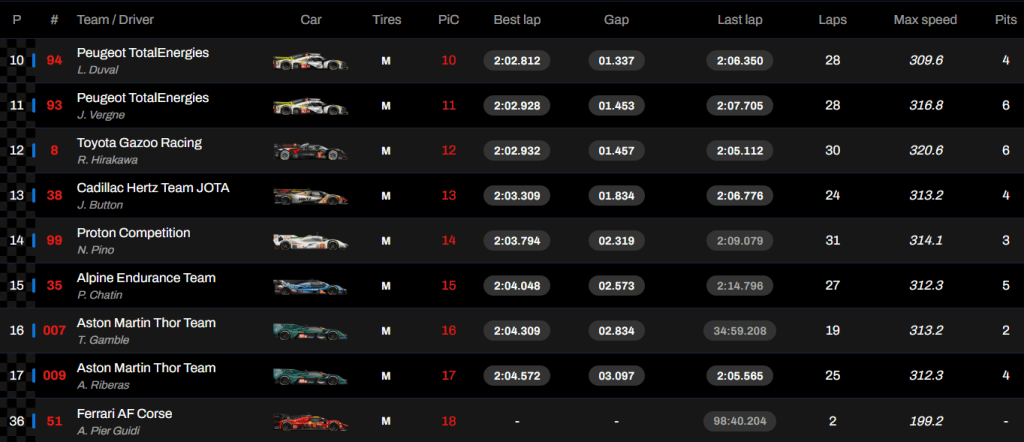Viewport: 1024px width, 442px height.
Task: Click the Laps column header
Action: click(x=833, y=20)
